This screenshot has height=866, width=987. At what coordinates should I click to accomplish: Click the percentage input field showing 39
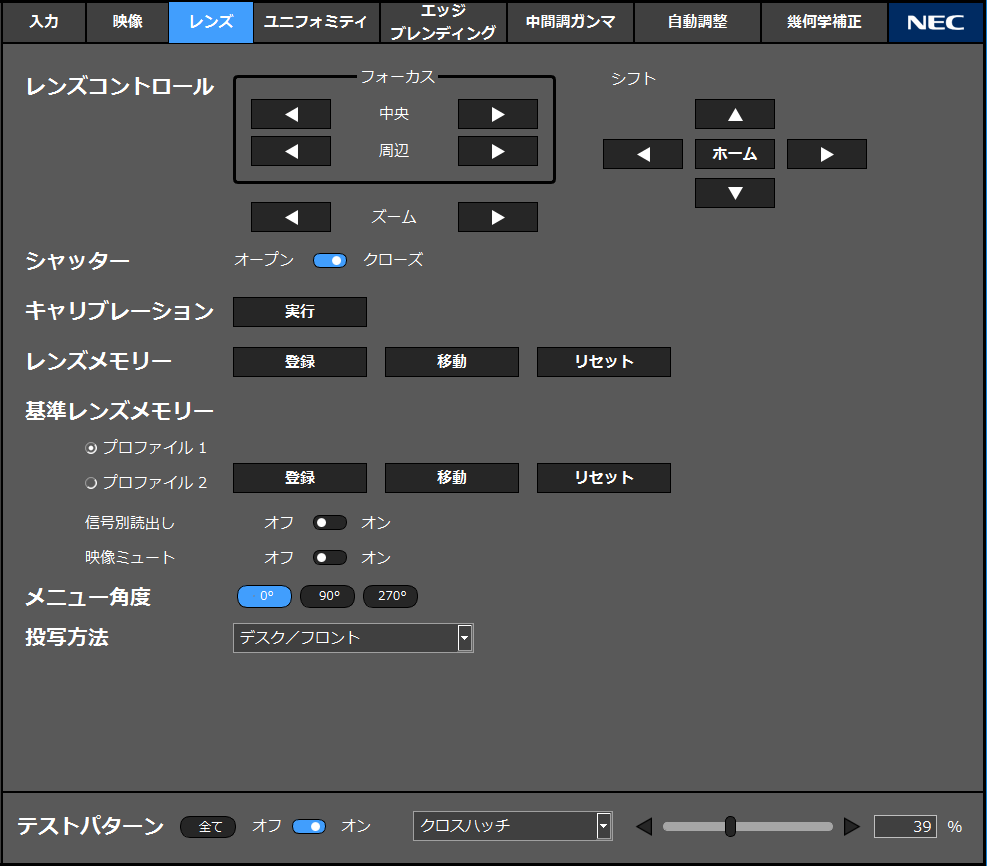pyautogui.click(x=905, y=826)
